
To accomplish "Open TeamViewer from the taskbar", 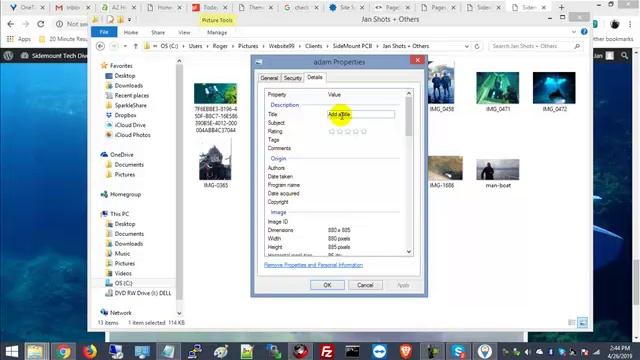I will click(x=379, y=351).
